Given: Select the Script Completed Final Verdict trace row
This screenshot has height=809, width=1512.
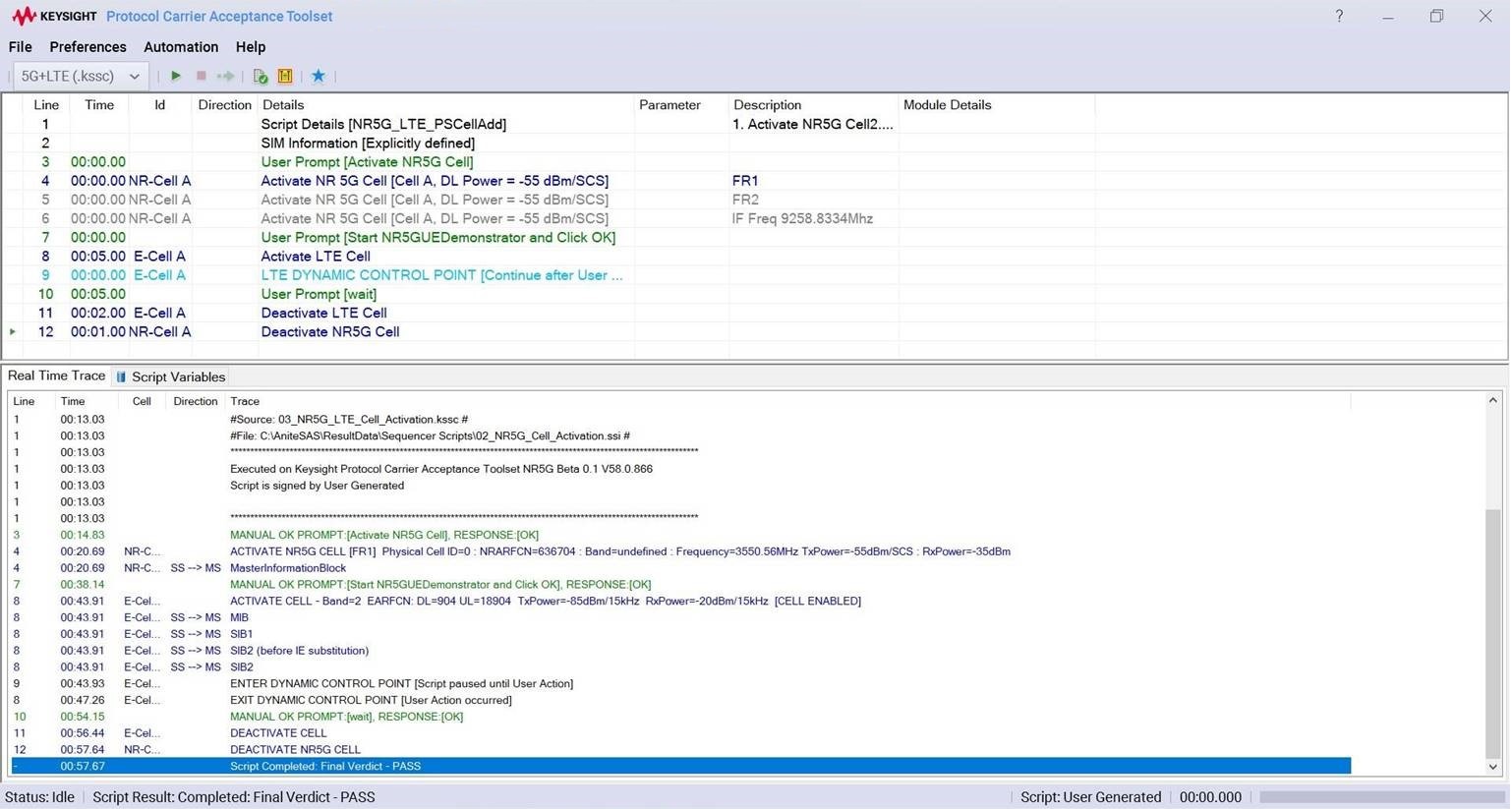Looking at the screenshot, I should [x=324, y=766].
